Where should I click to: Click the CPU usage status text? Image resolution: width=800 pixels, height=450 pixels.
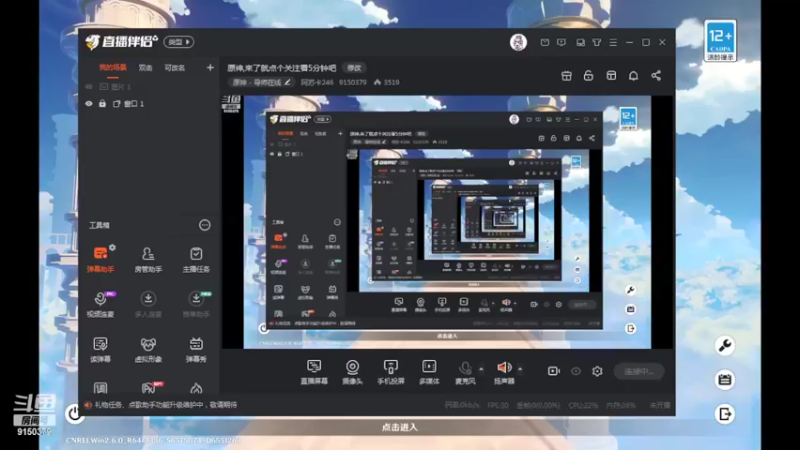point(583,405)
